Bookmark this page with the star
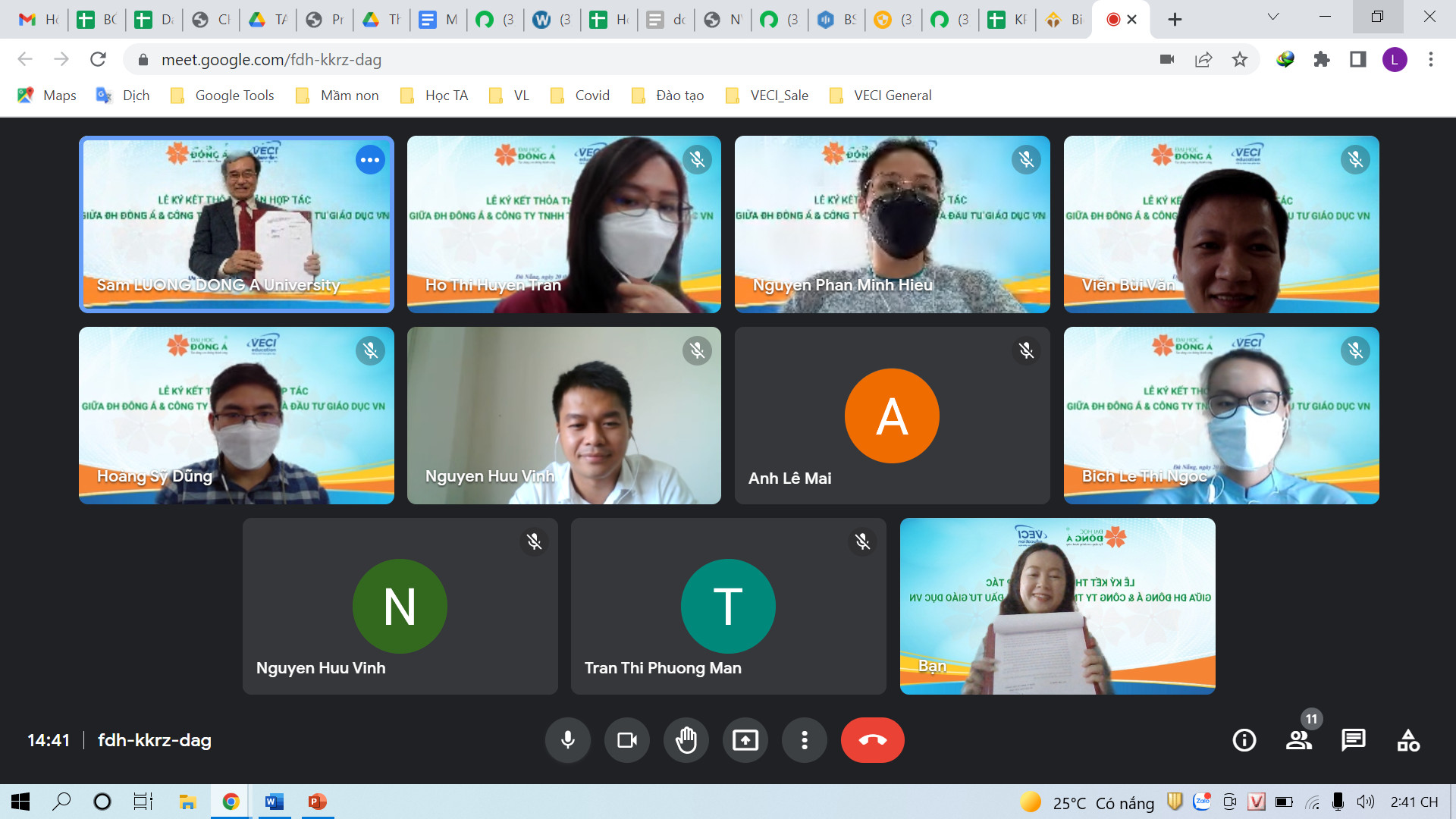 coord(1239,60)
